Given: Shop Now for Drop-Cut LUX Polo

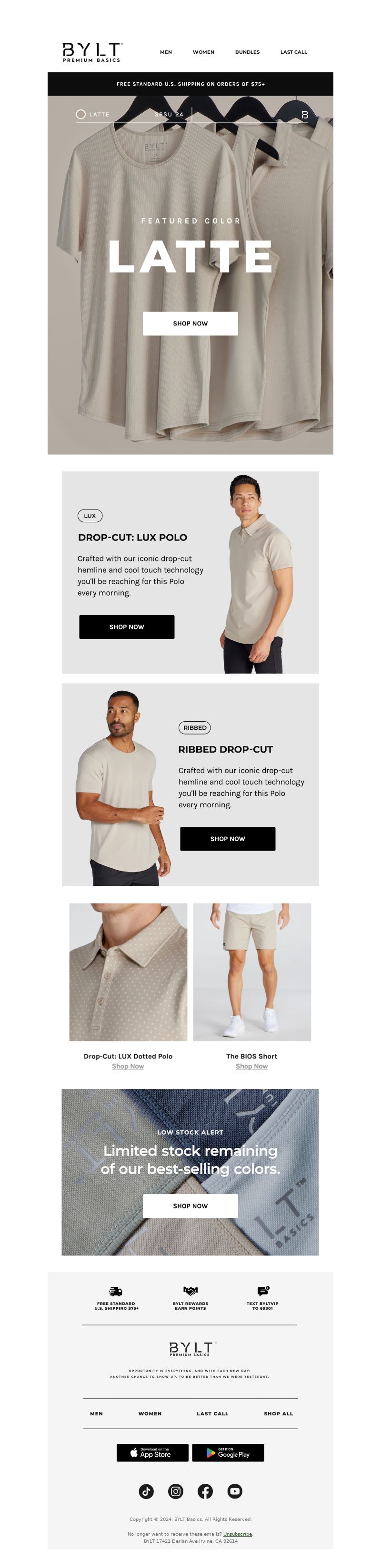Looking at the screenshot, I should pyautogui.click(x=127, y=627).
